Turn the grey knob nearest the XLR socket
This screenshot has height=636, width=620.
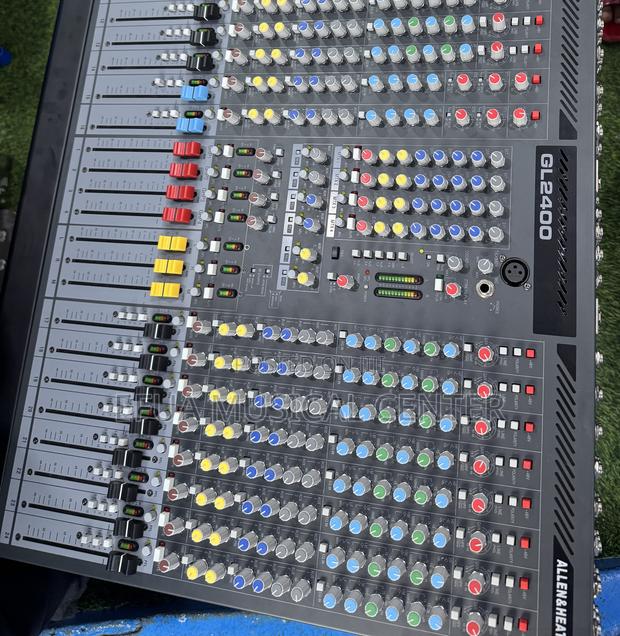pos(485,266)
